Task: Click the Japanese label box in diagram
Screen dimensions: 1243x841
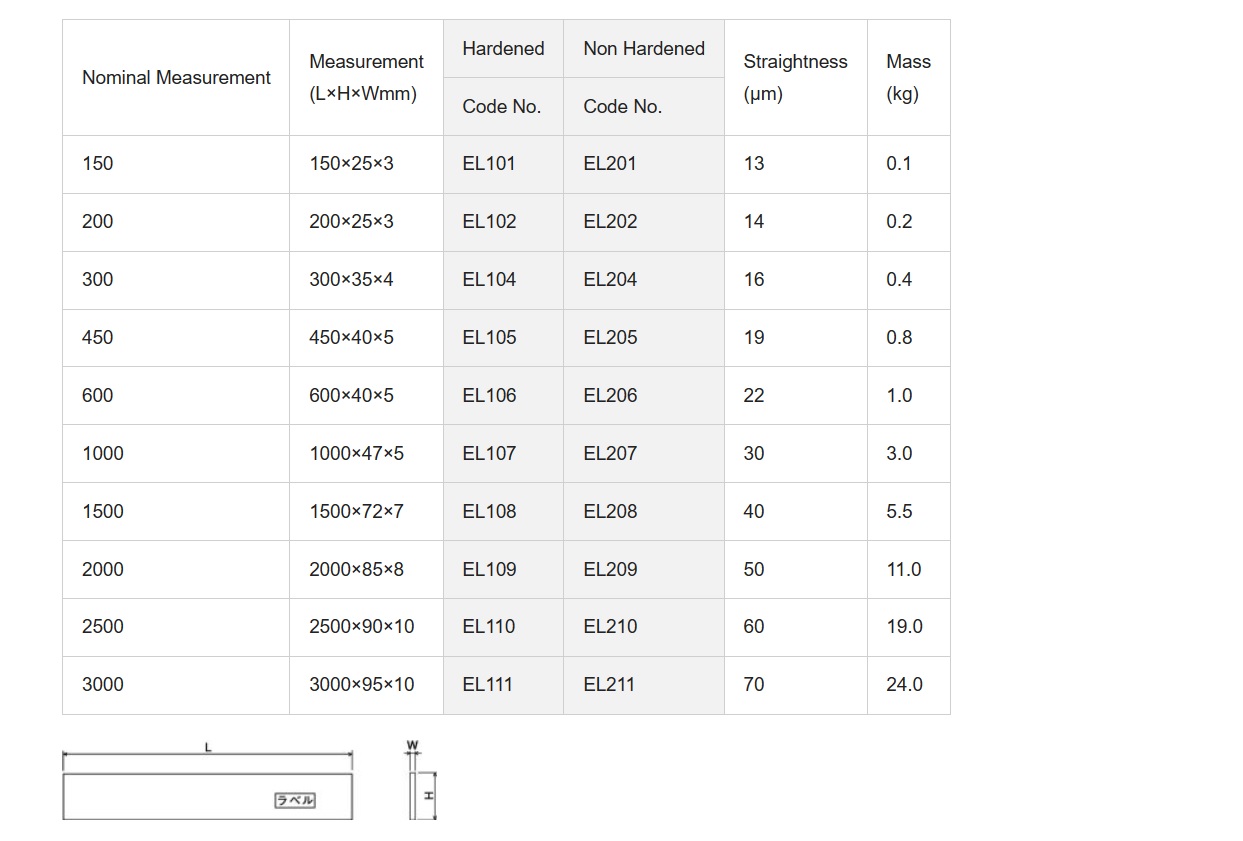Action: pyautogui.click(x=295, y=801)
